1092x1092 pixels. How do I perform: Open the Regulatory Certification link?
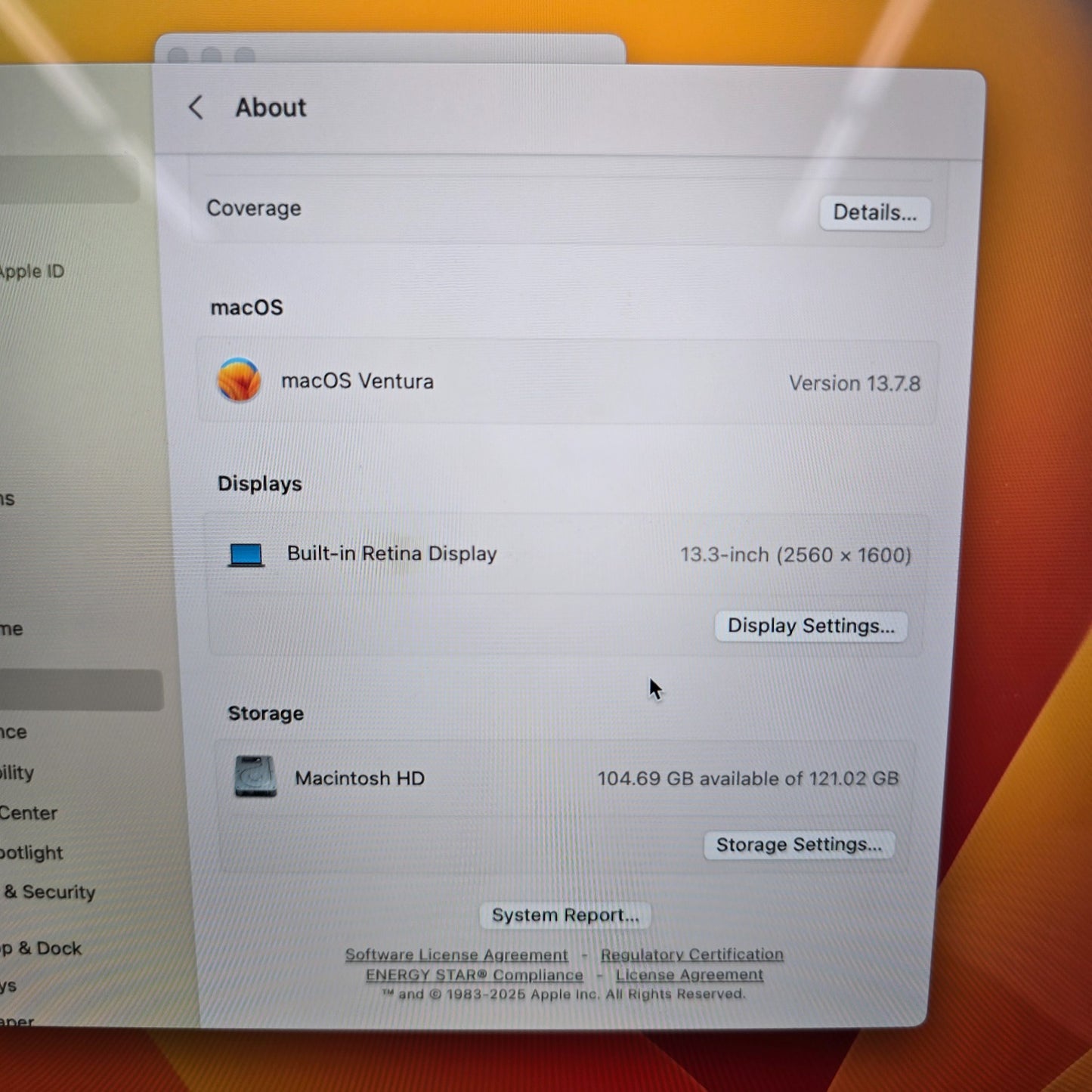tap(691, 954)
